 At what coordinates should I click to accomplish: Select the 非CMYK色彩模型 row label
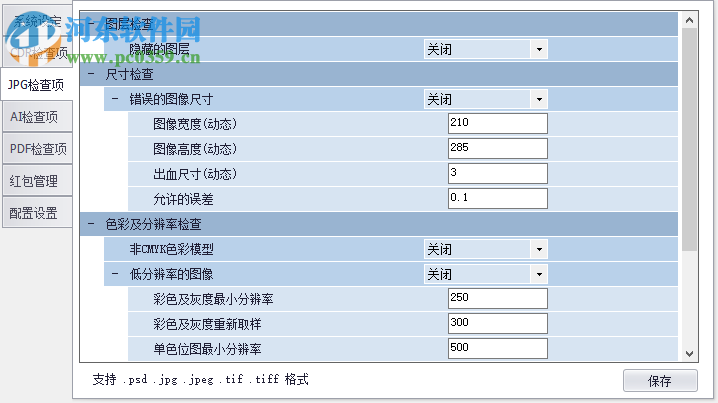171,250
